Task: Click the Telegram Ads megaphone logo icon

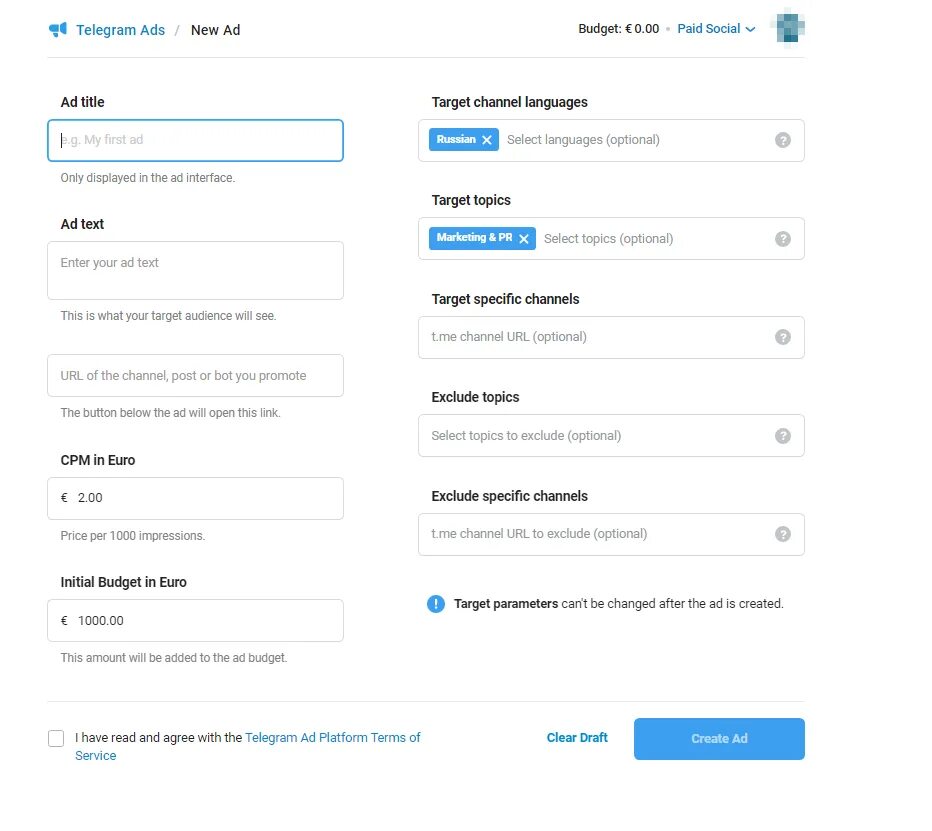Action: (57, 30)
